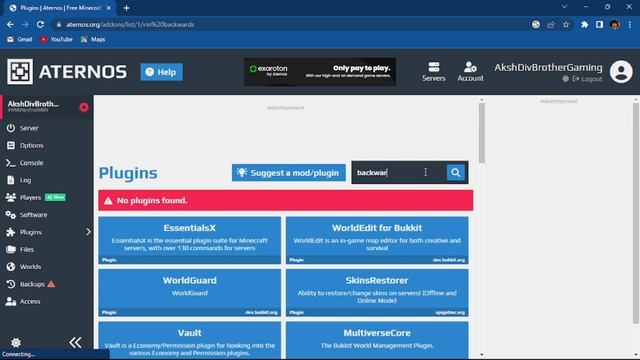Bookmark this page star icon
This screenshot has height=360, width=640.
(566, 24)
